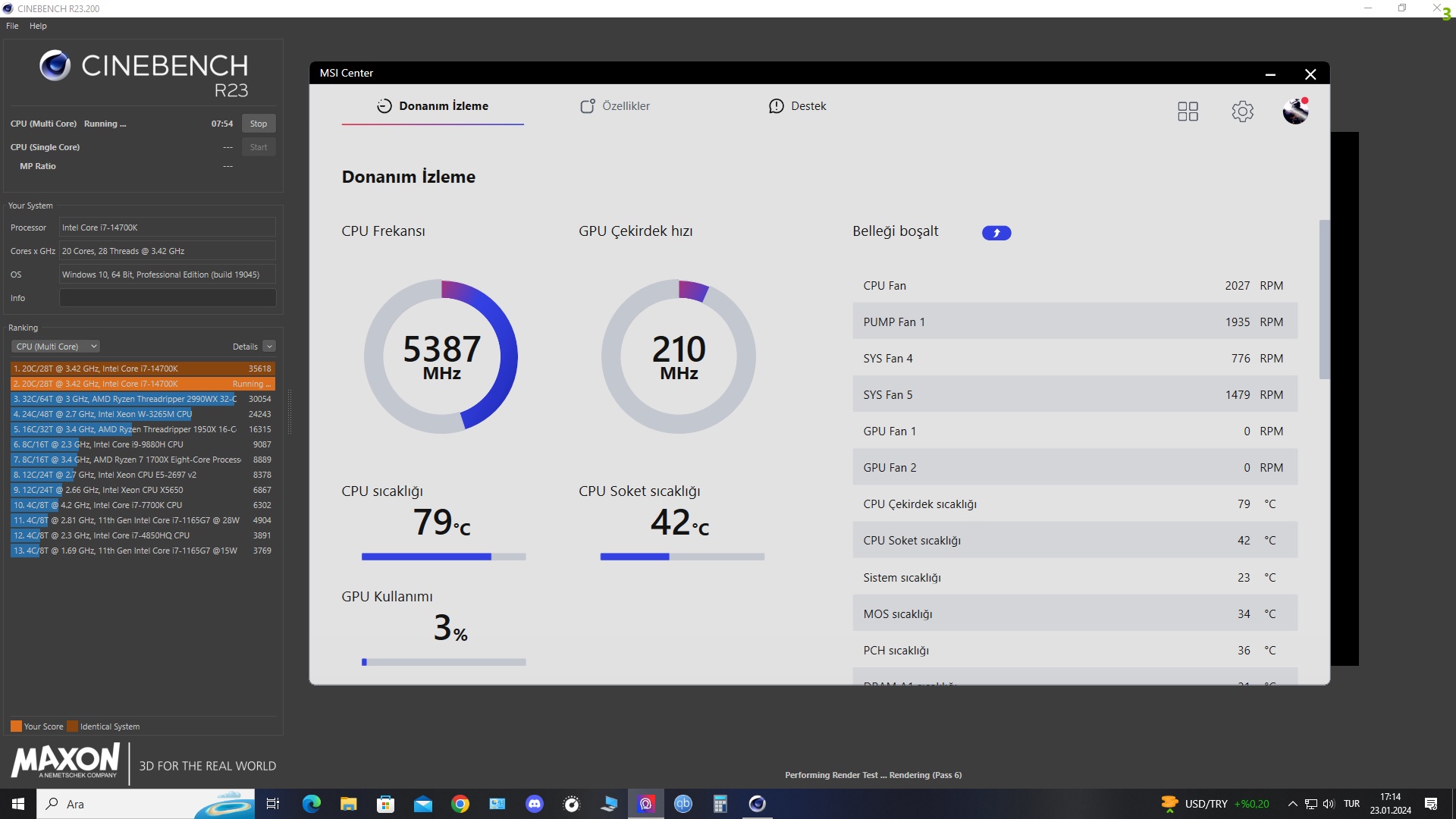Select Xeon E5-2697 v2 ranking row
Image resolution: width=1456 pixels, height=819 pixels.
pos(143,475)
